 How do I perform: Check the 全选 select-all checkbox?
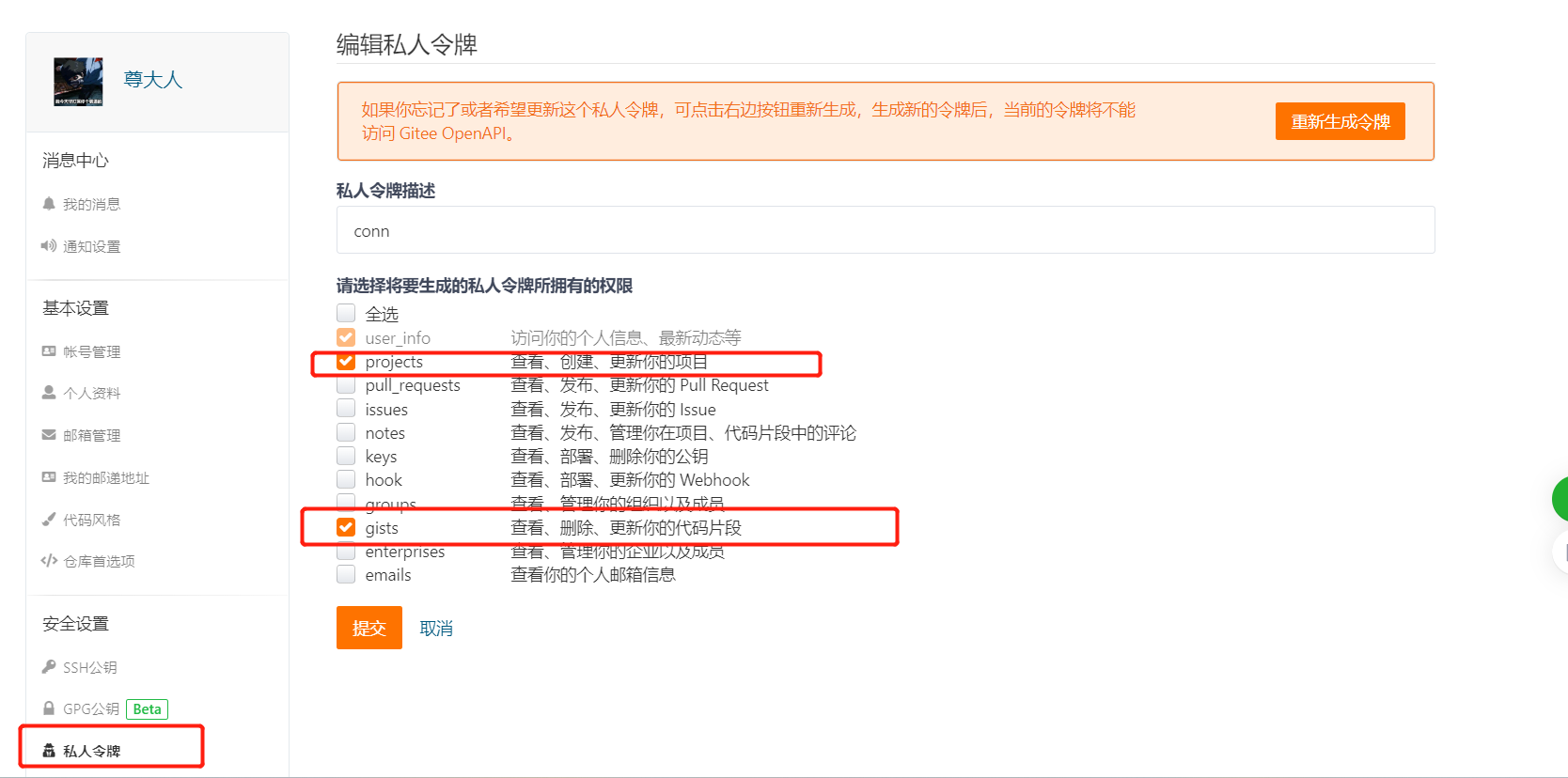pos(346,314)
